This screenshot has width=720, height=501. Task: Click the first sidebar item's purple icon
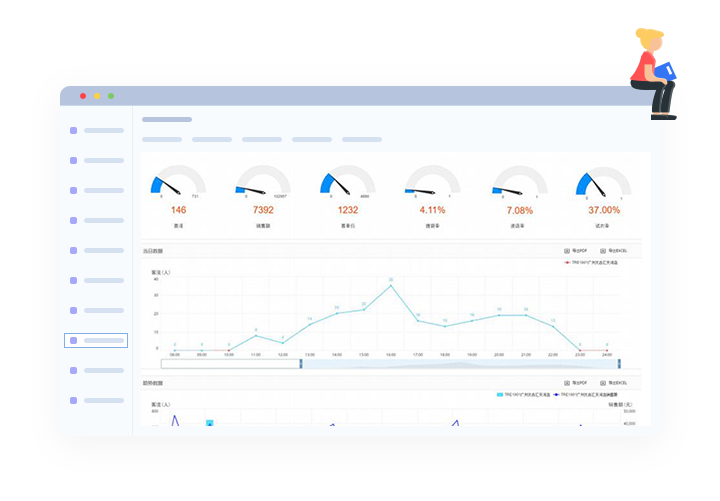click(x=73, y=130)
